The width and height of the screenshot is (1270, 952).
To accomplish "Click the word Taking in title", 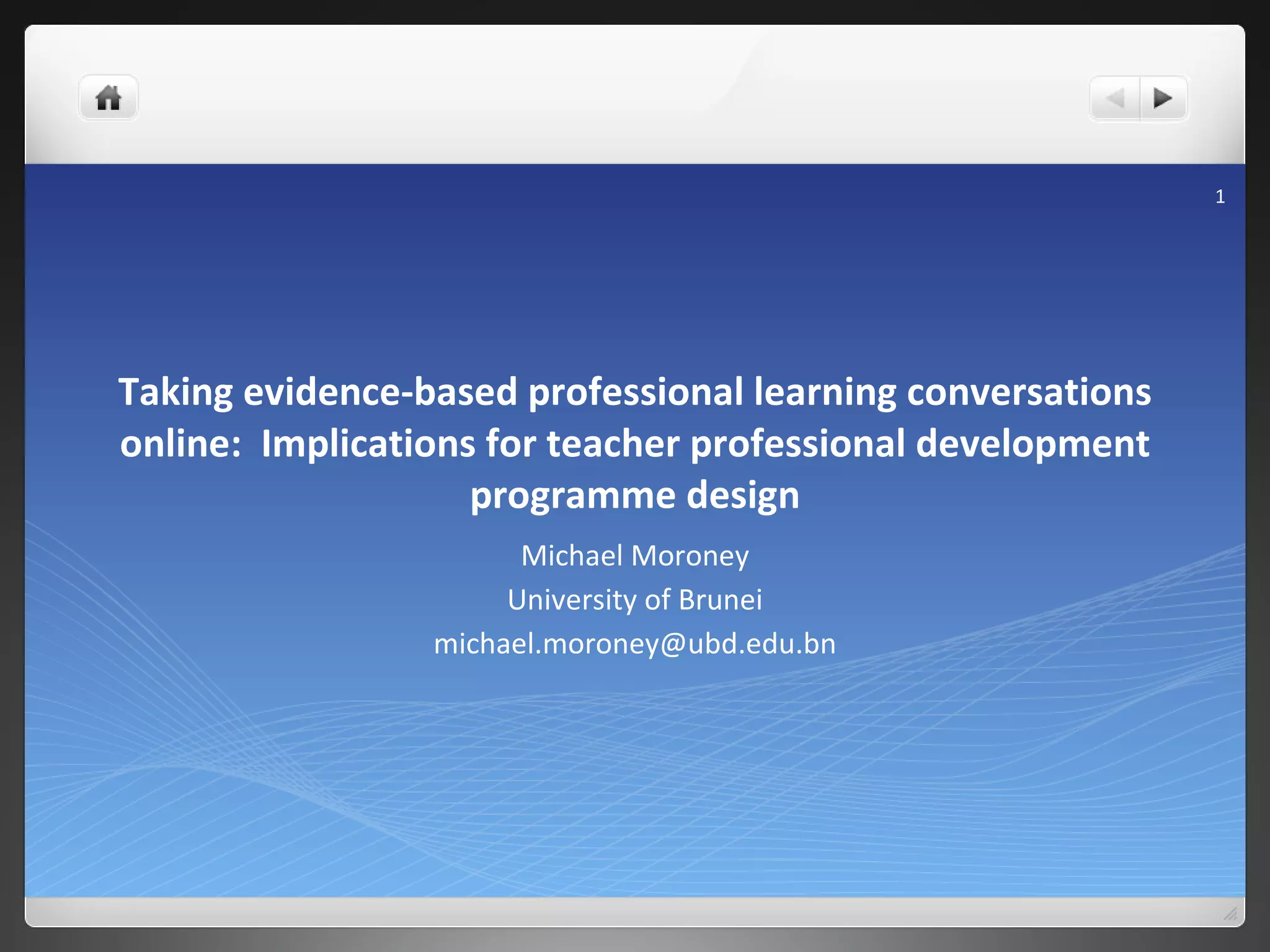I will (x=175, y=392).
